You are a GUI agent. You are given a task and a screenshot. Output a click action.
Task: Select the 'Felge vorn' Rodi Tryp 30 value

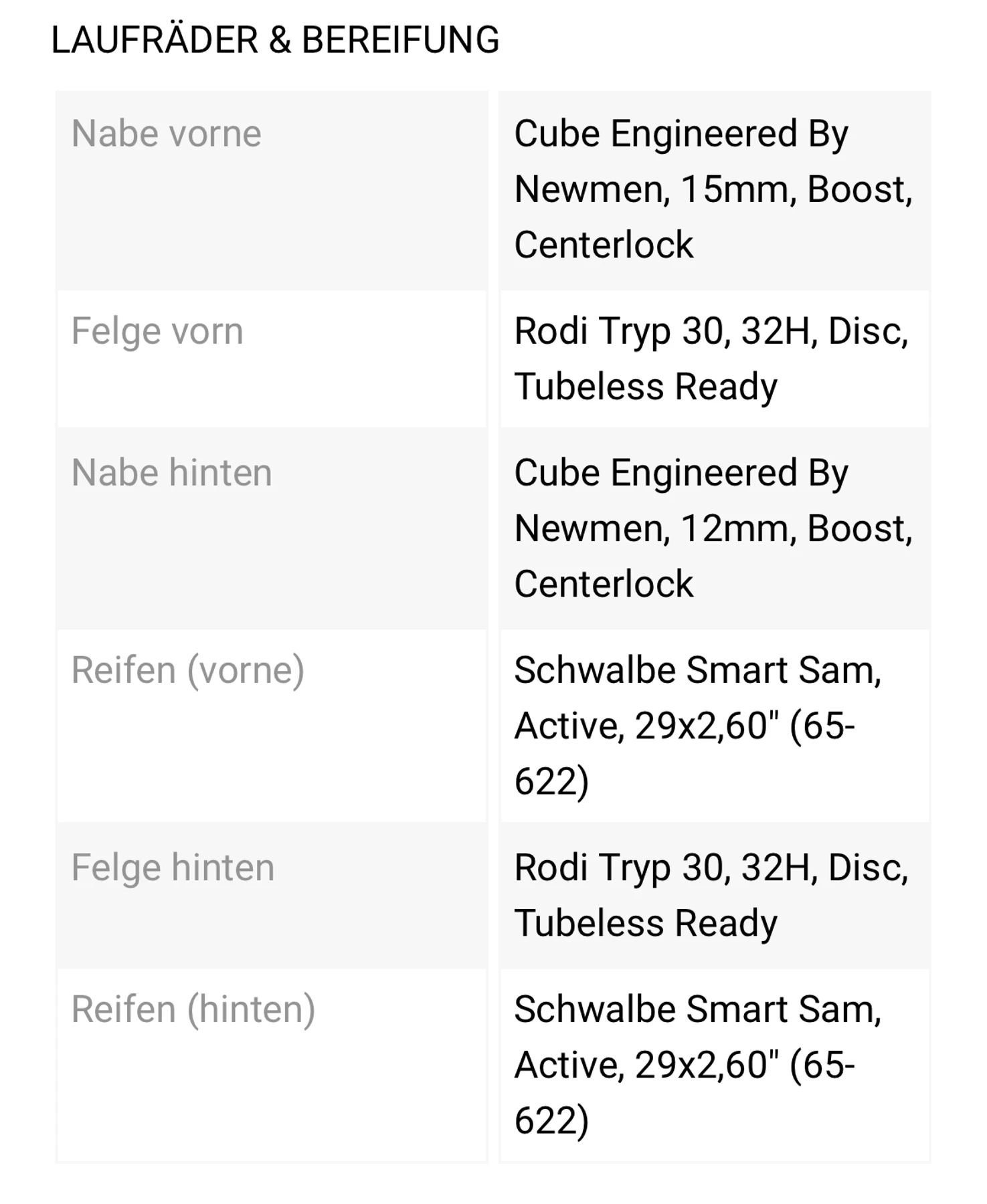[x=711, y=331]
